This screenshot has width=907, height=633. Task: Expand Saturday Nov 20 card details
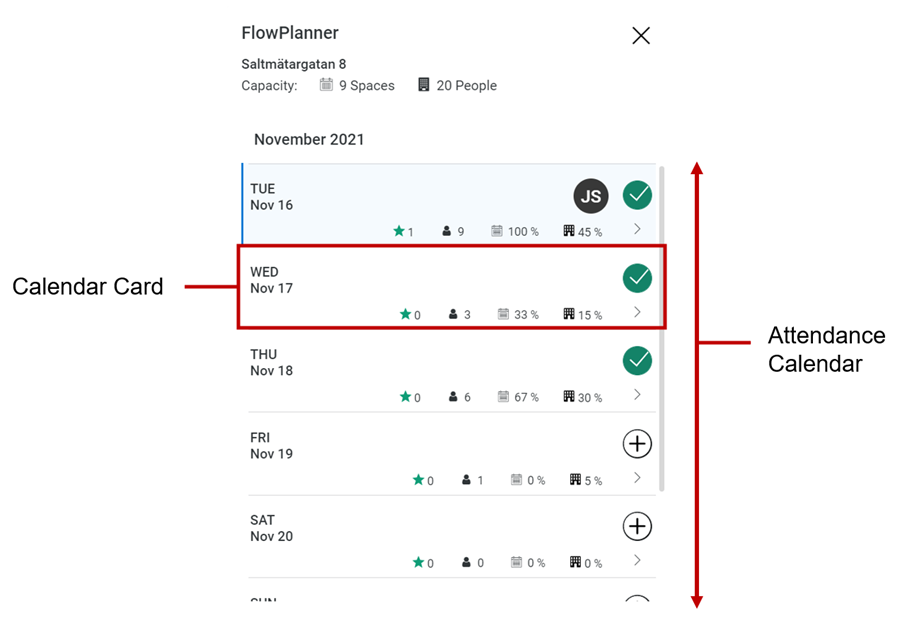pyautogui.click(x=637, y=560)
